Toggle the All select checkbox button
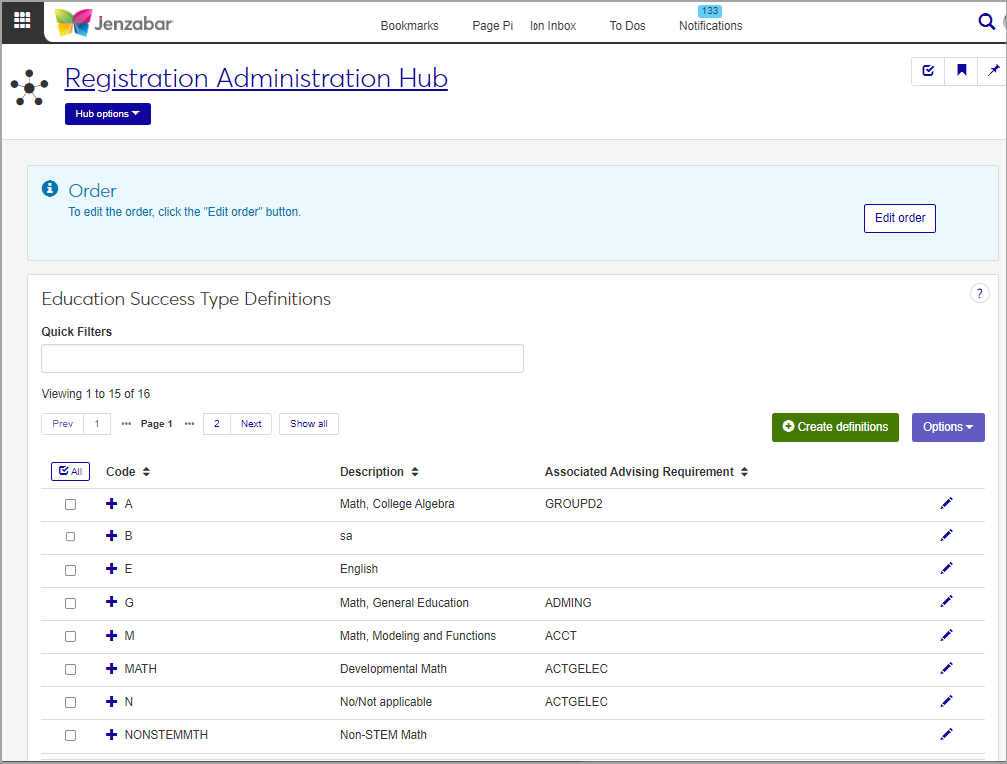 click(70, 471)
